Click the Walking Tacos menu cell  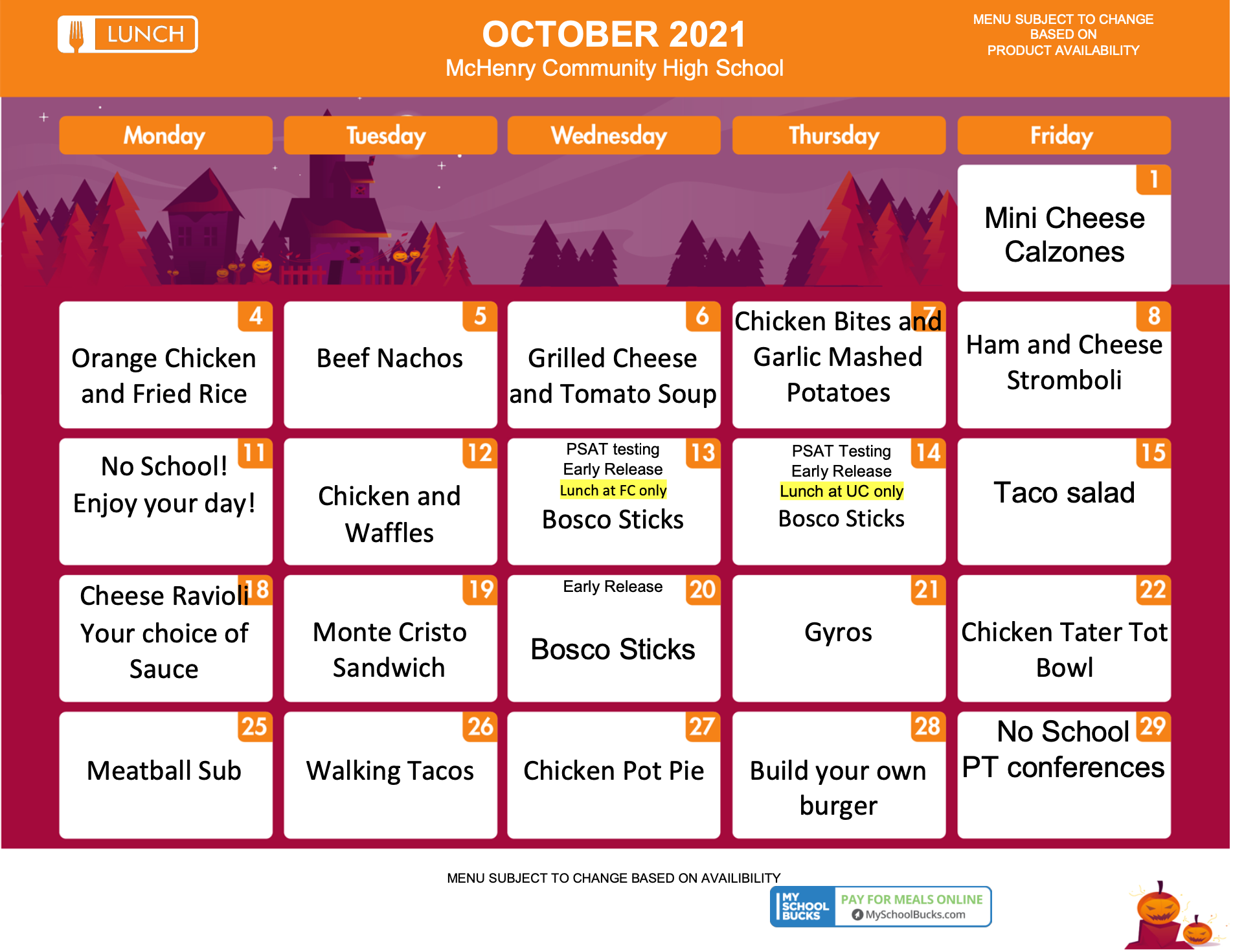(390, 775)
